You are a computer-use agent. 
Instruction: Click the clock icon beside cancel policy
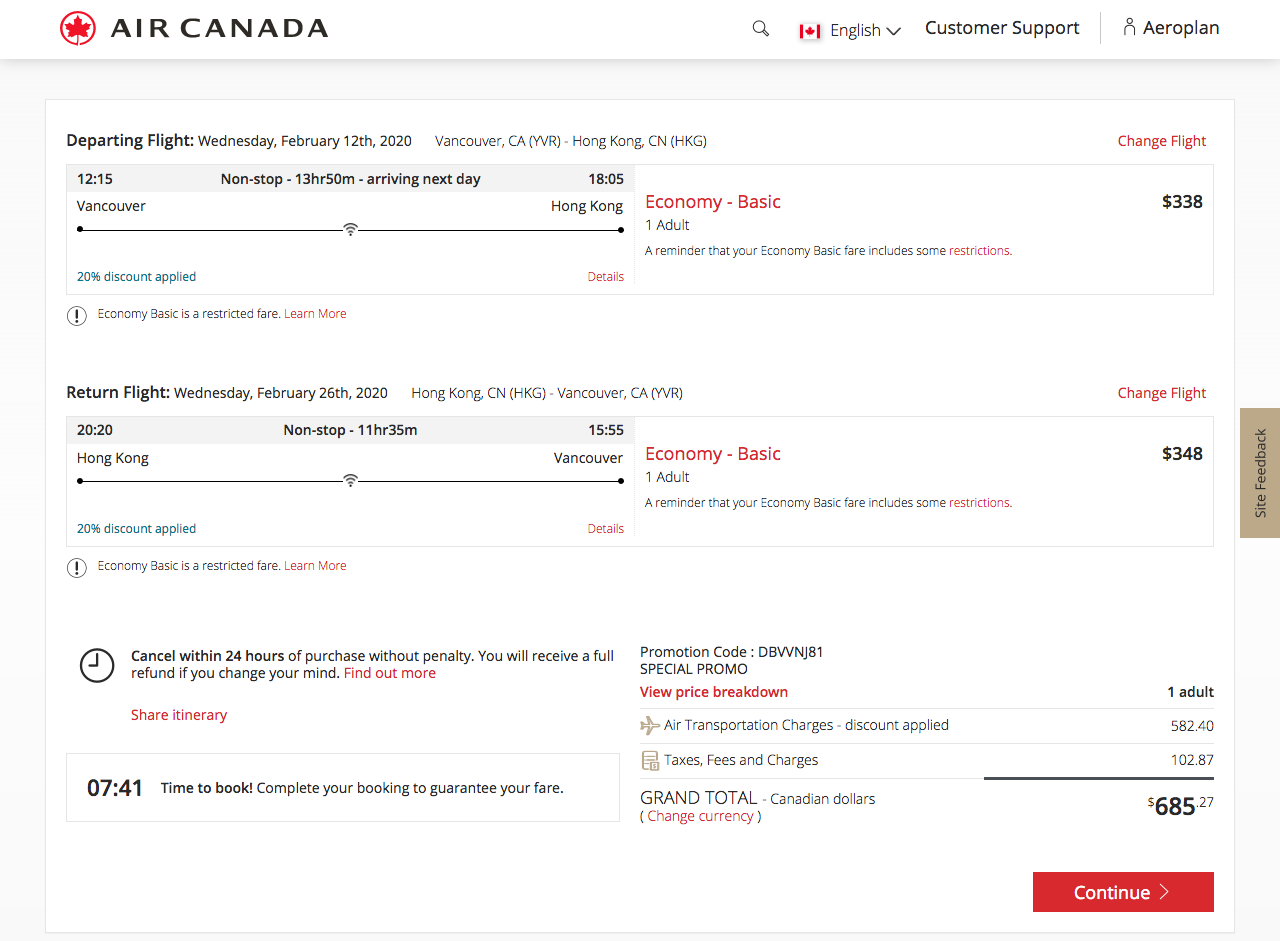(97, 665)
